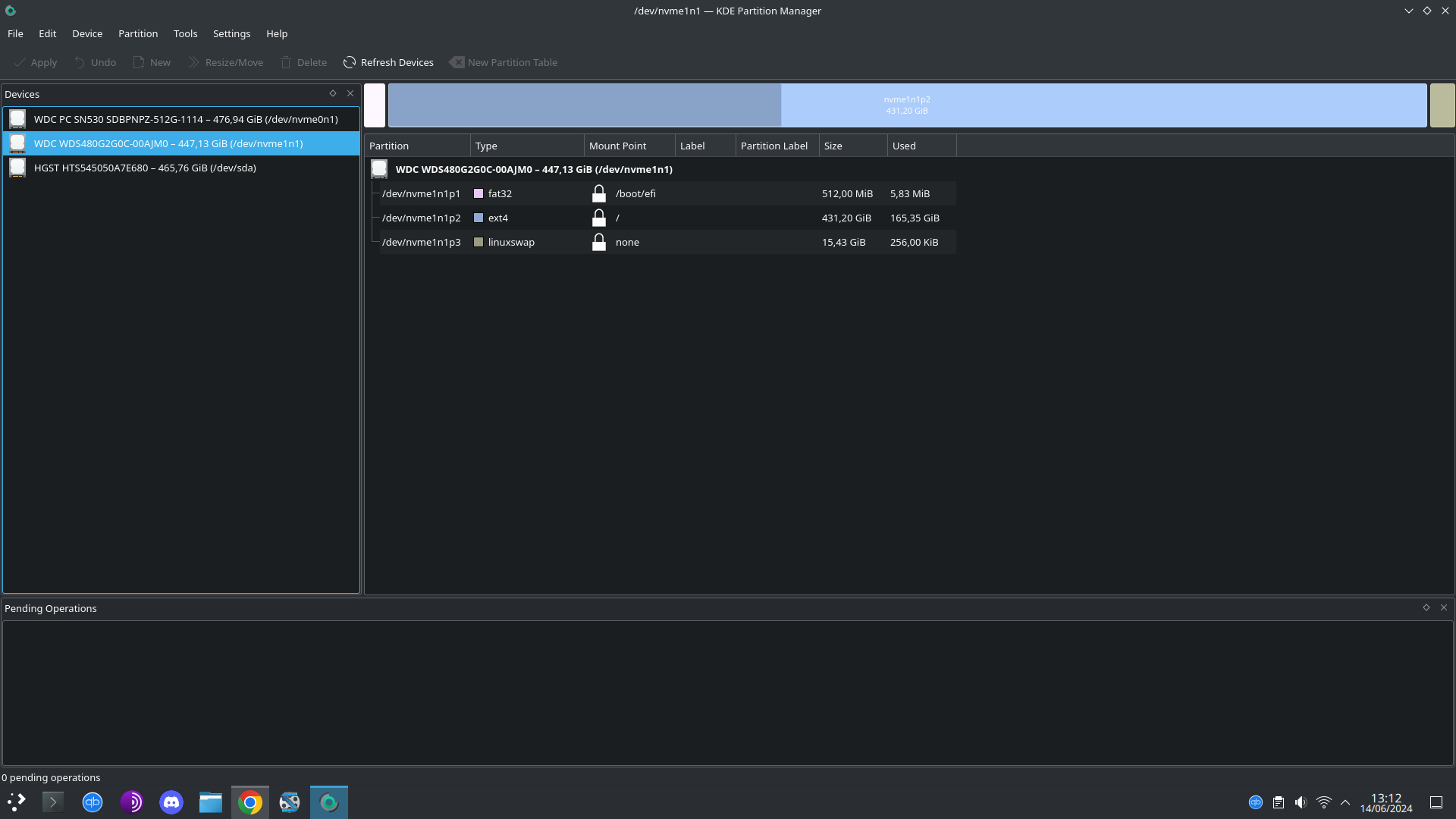The image size is (1456, 819).
Task: Open the Tools menu
Action: tap(185, 33)
